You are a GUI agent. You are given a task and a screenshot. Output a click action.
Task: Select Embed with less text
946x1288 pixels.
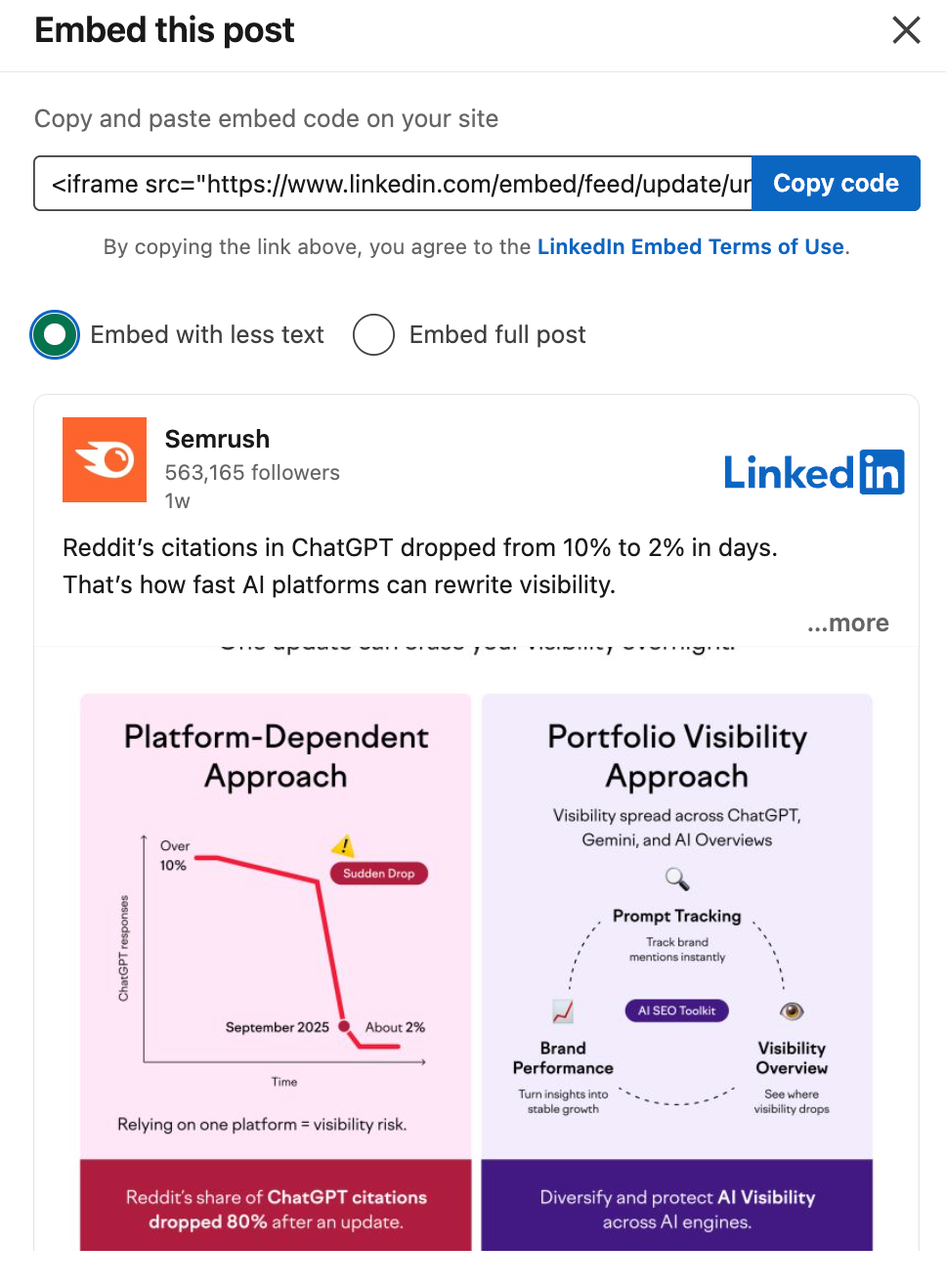(x=54, y=334)
